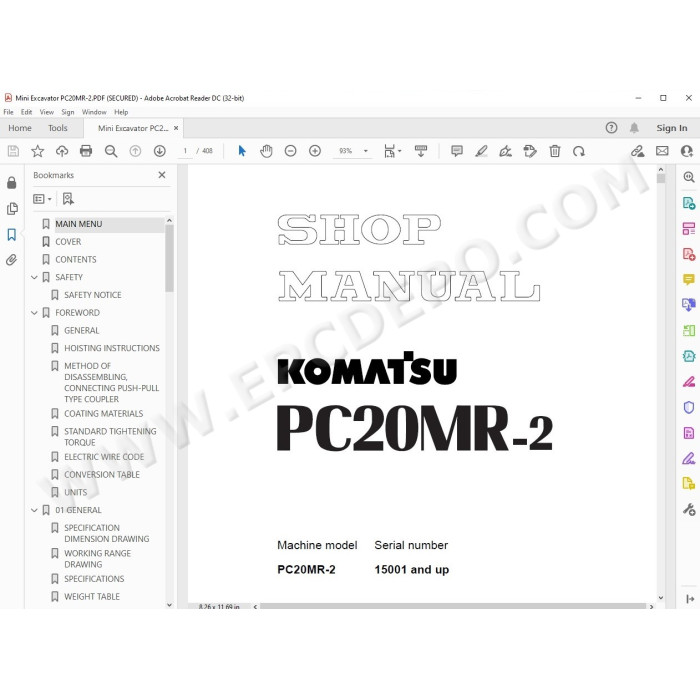The width and height of the screenshot is (700, 700).
Task: Zoom out with minus button
Action: point(291,151)
